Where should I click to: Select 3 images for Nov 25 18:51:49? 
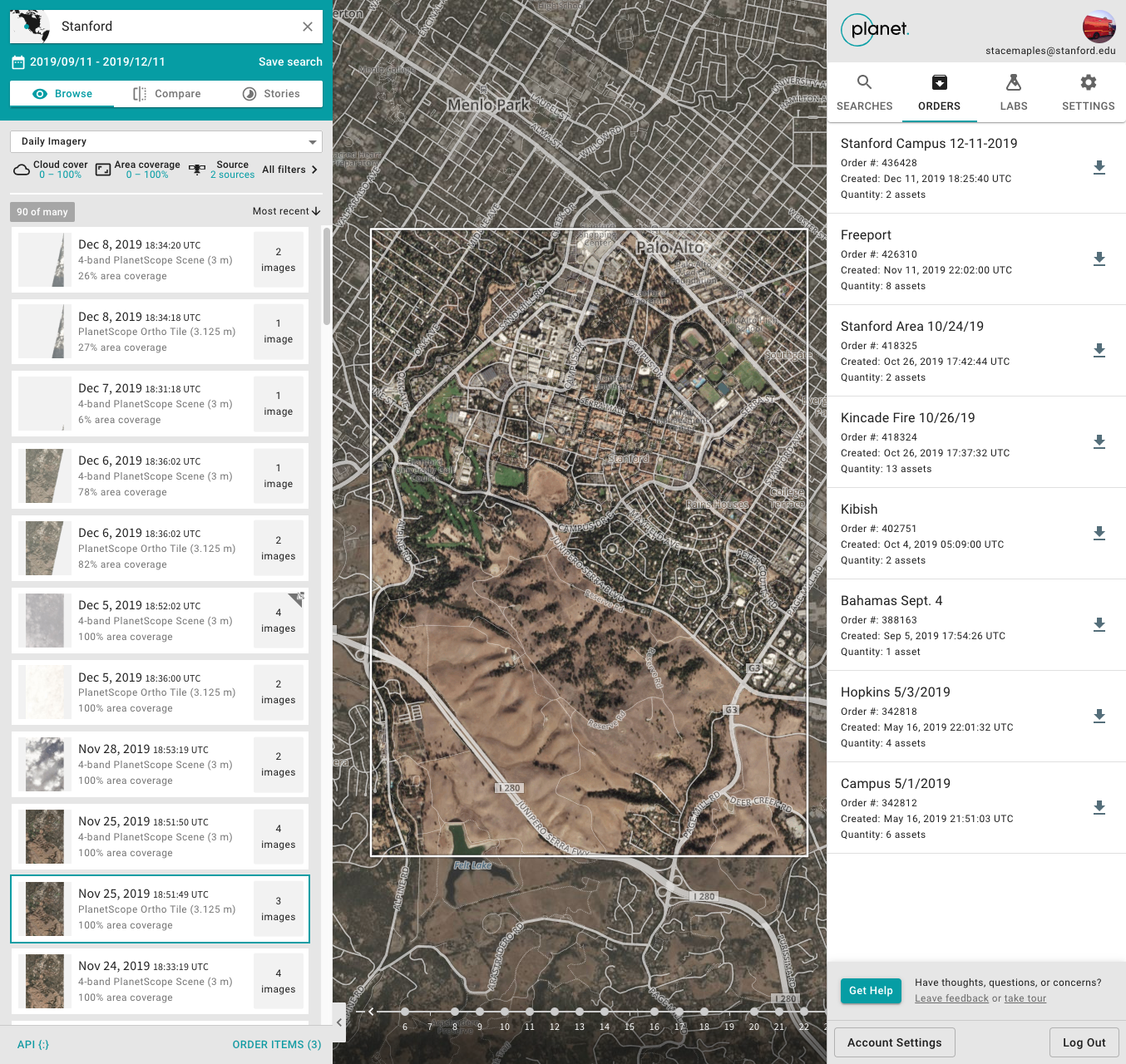point(279,909)
